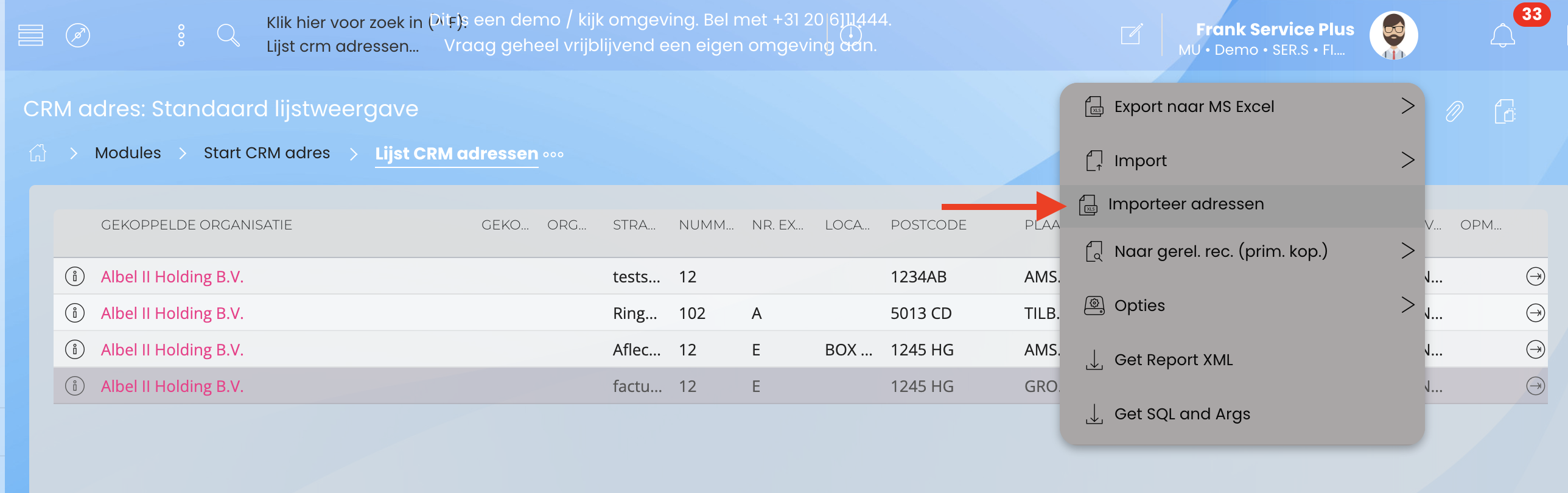Click the home breadcrumb icon
Screen dimensions: 1568x493
point(38,153)
